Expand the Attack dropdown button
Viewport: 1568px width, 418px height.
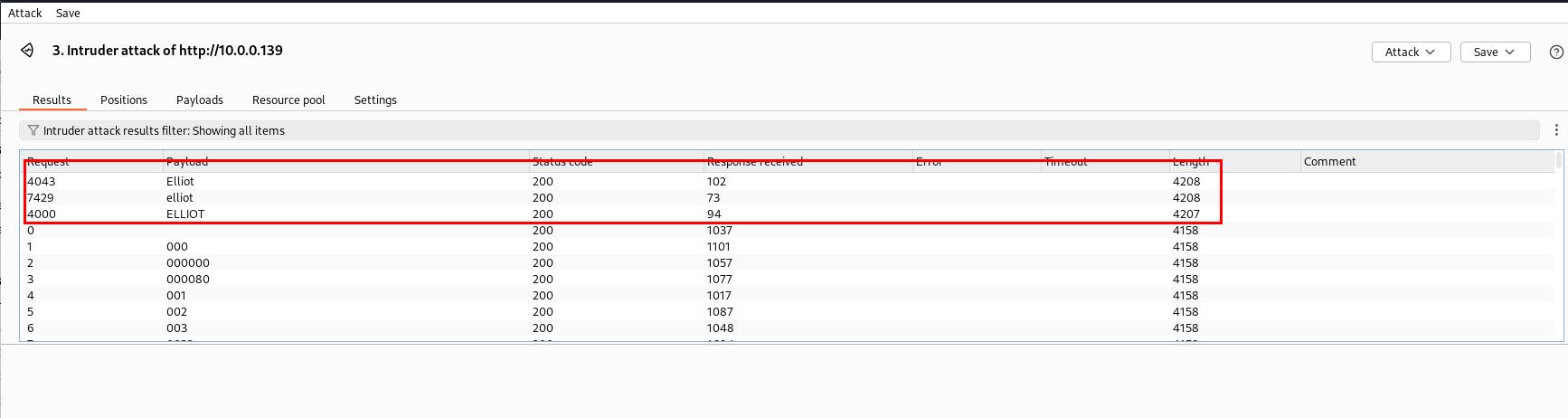[x=1411, y=52]
